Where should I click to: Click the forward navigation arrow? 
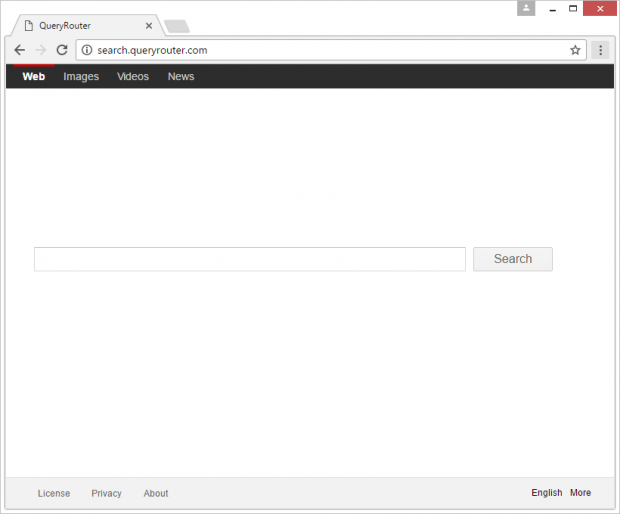coord(41,50)
